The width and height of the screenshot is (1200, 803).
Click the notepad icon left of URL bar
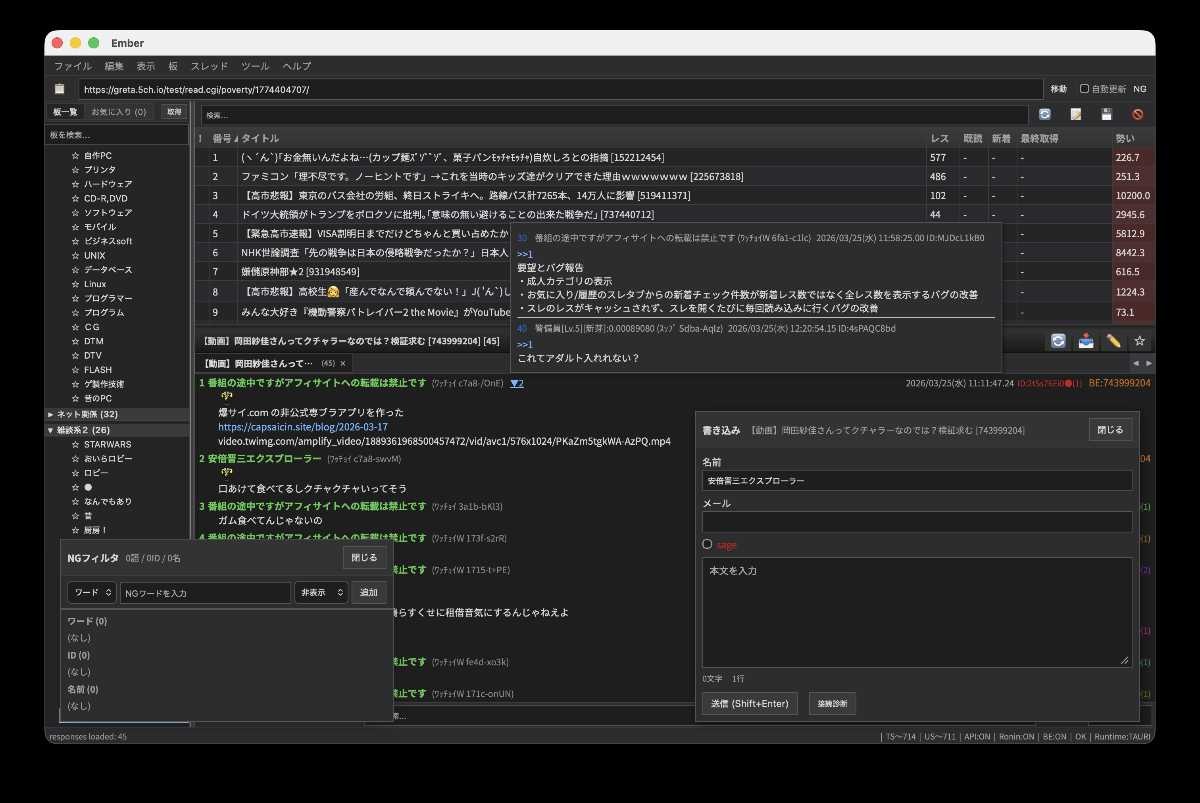coord(60,89)
